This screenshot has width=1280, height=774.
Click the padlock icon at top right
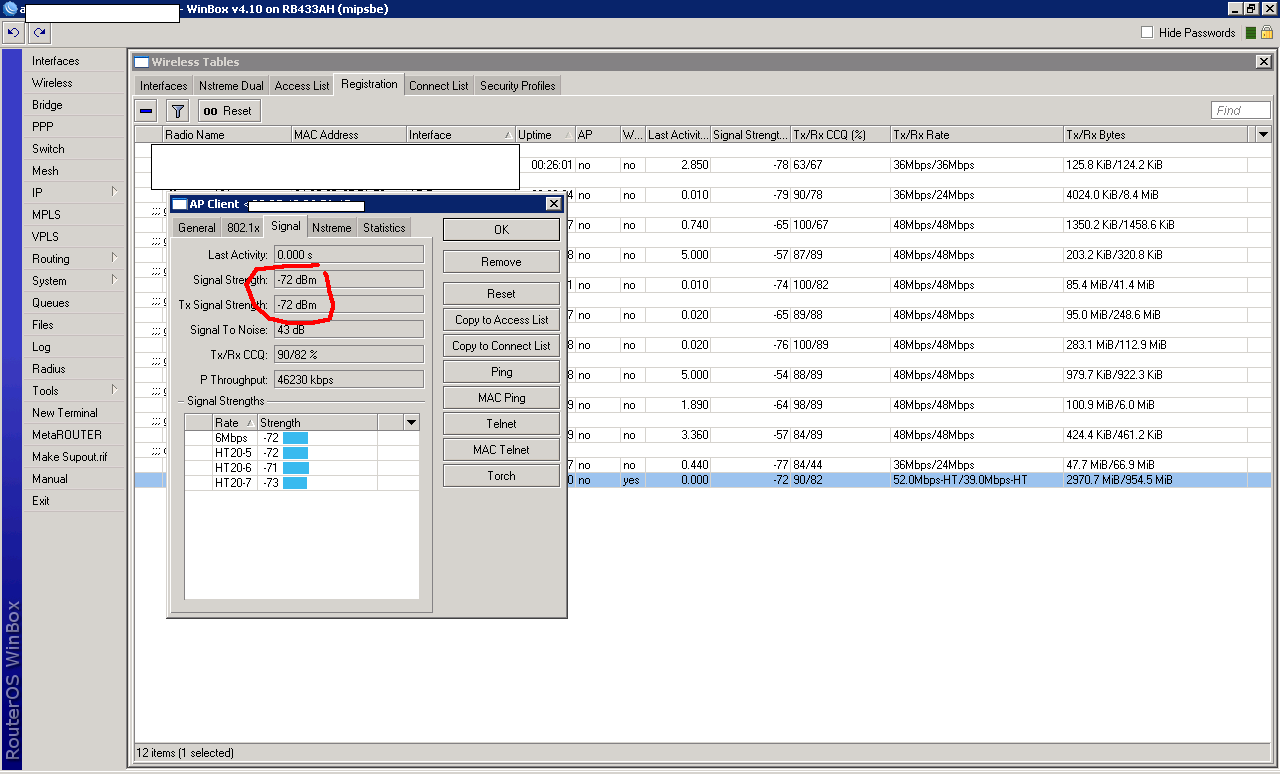1266,33
